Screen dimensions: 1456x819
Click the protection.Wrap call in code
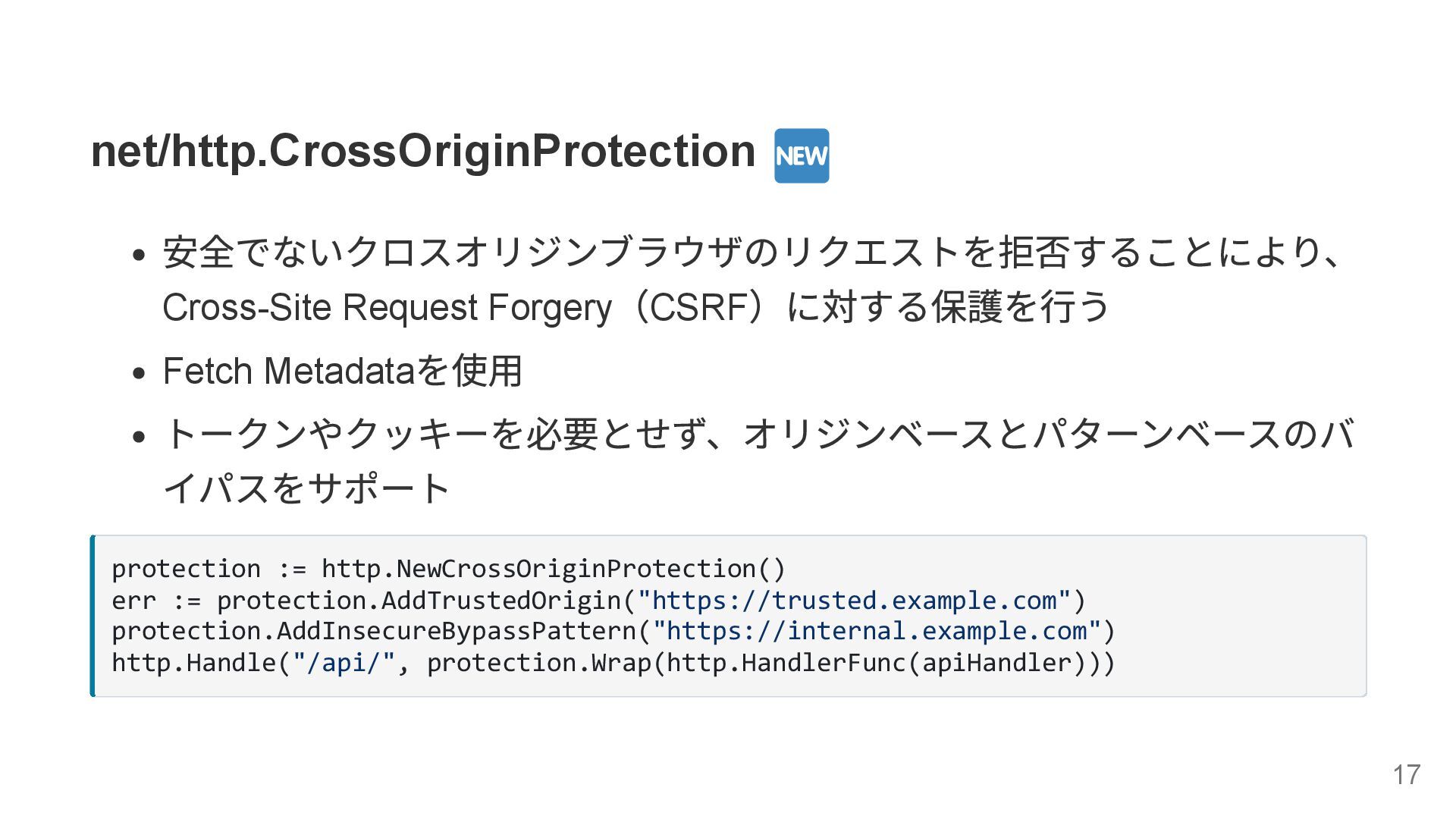539,663
